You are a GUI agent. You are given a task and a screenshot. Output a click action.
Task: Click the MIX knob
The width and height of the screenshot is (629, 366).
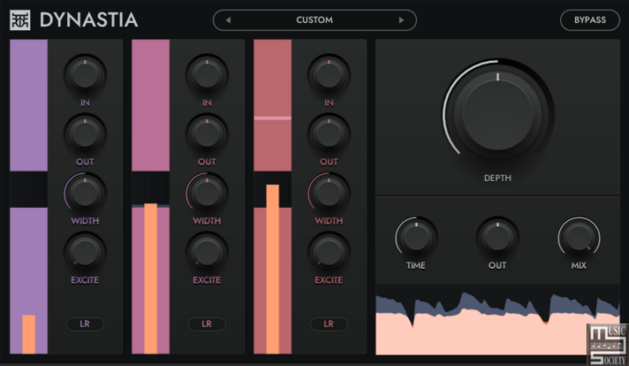pyautogui.click(x=579, y=237)
